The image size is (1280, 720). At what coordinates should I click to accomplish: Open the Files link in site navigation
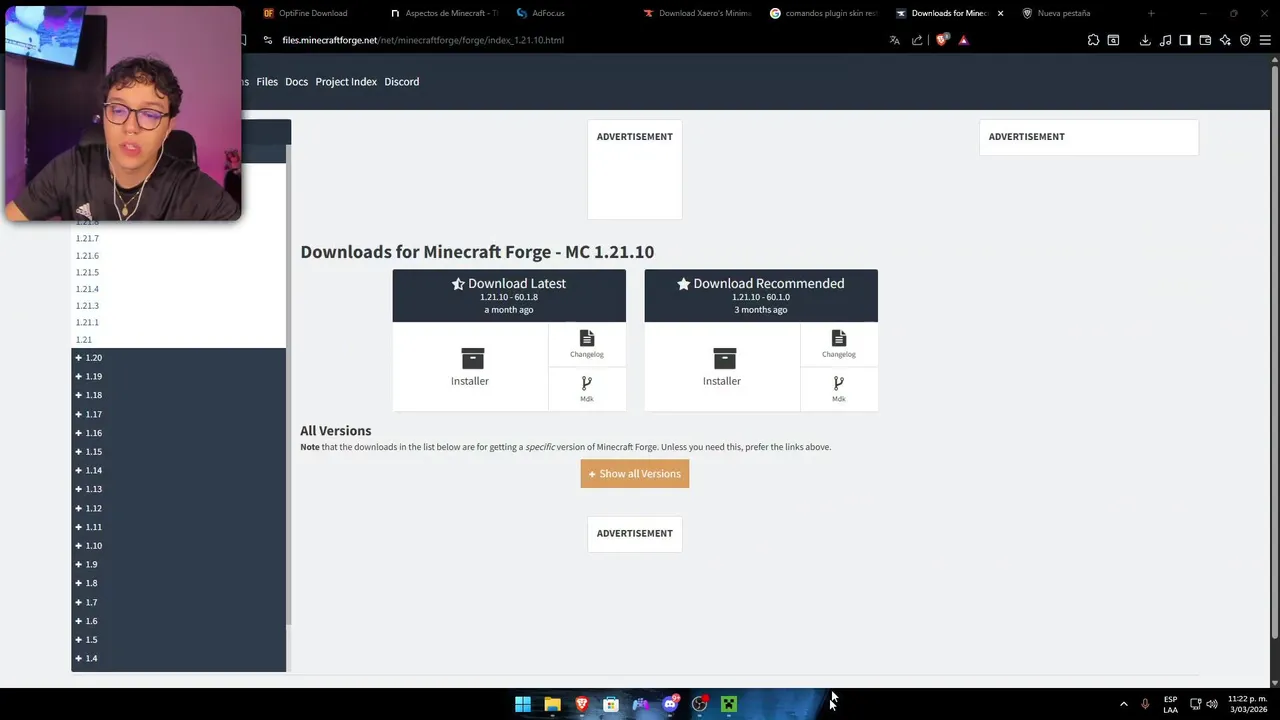pyautogui.click(x=267, y=82)
